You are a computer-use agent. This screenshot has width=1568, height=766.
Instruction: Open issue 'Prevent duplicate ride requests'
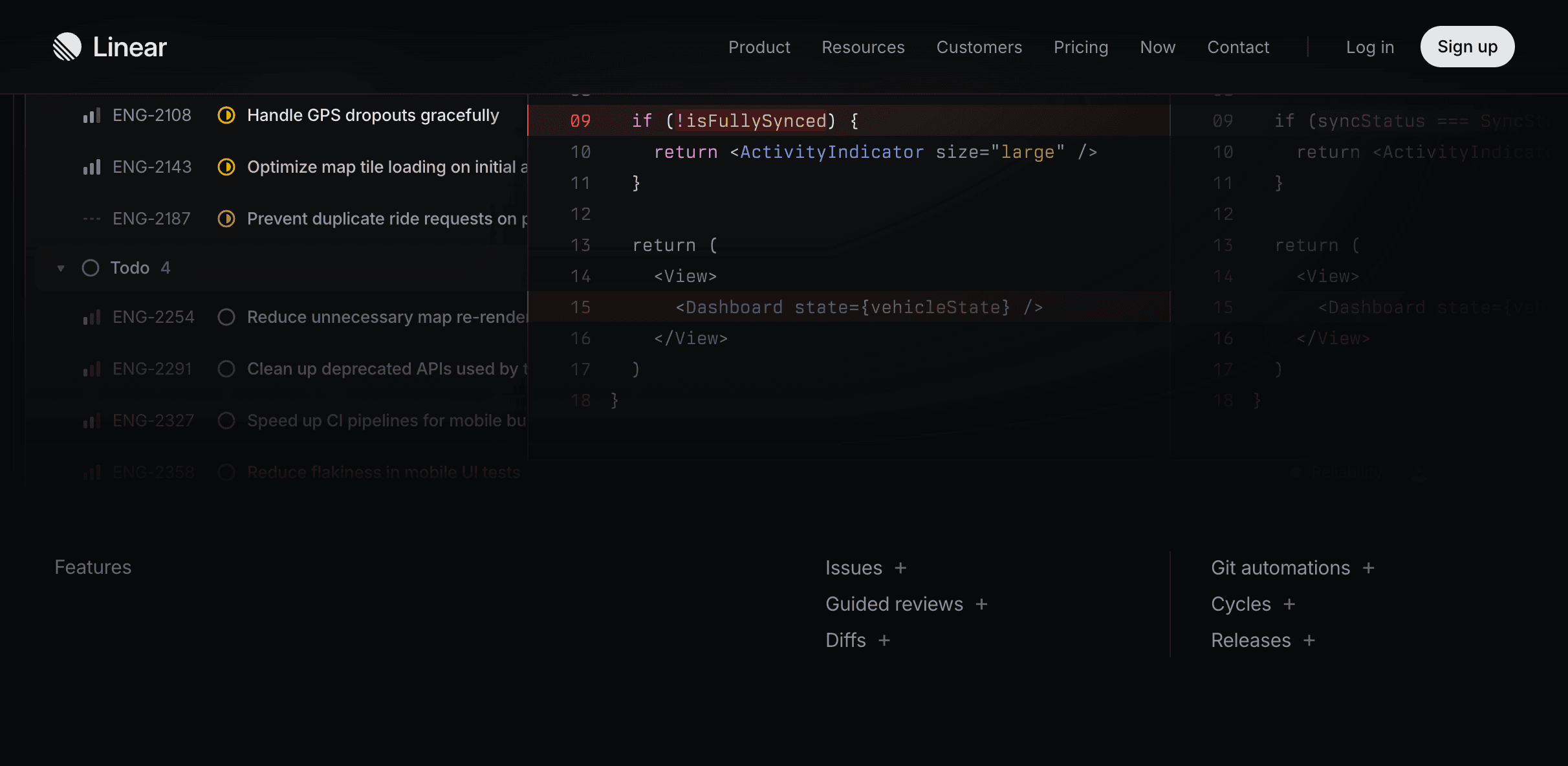tap(387, 219)
